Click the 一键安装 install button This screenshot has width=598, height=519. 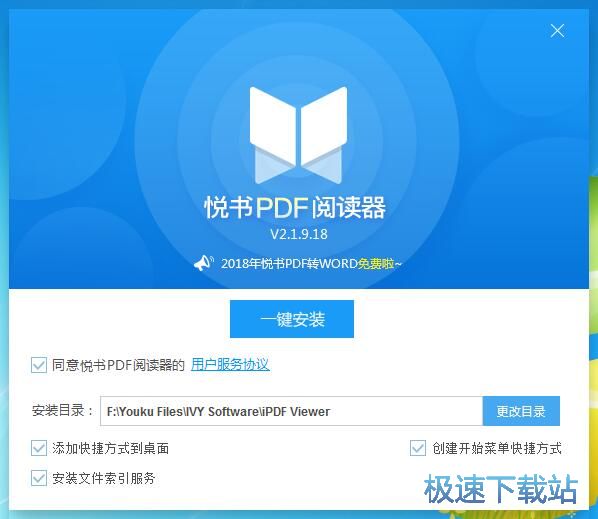292,319
